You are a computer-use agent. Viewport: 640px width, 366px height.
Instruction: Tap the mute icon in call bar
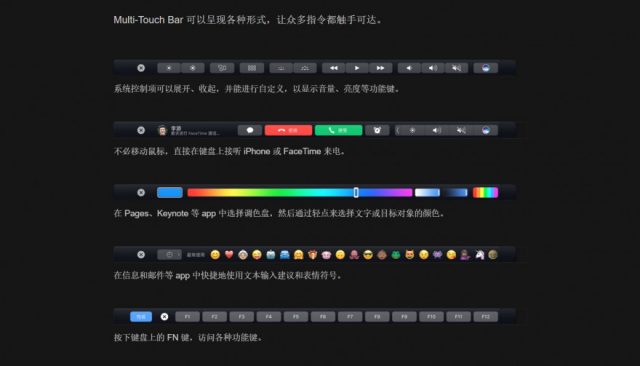point(461,130)
